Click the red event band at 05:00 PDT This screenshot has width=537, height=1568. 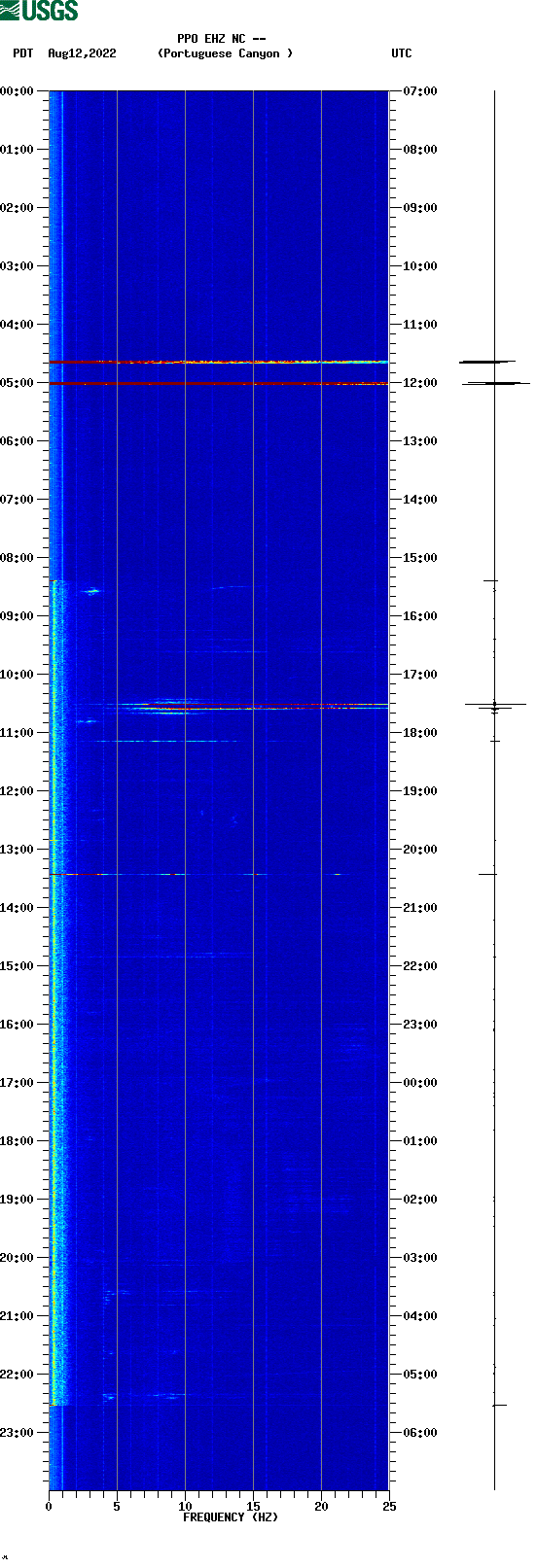[219, 384]
